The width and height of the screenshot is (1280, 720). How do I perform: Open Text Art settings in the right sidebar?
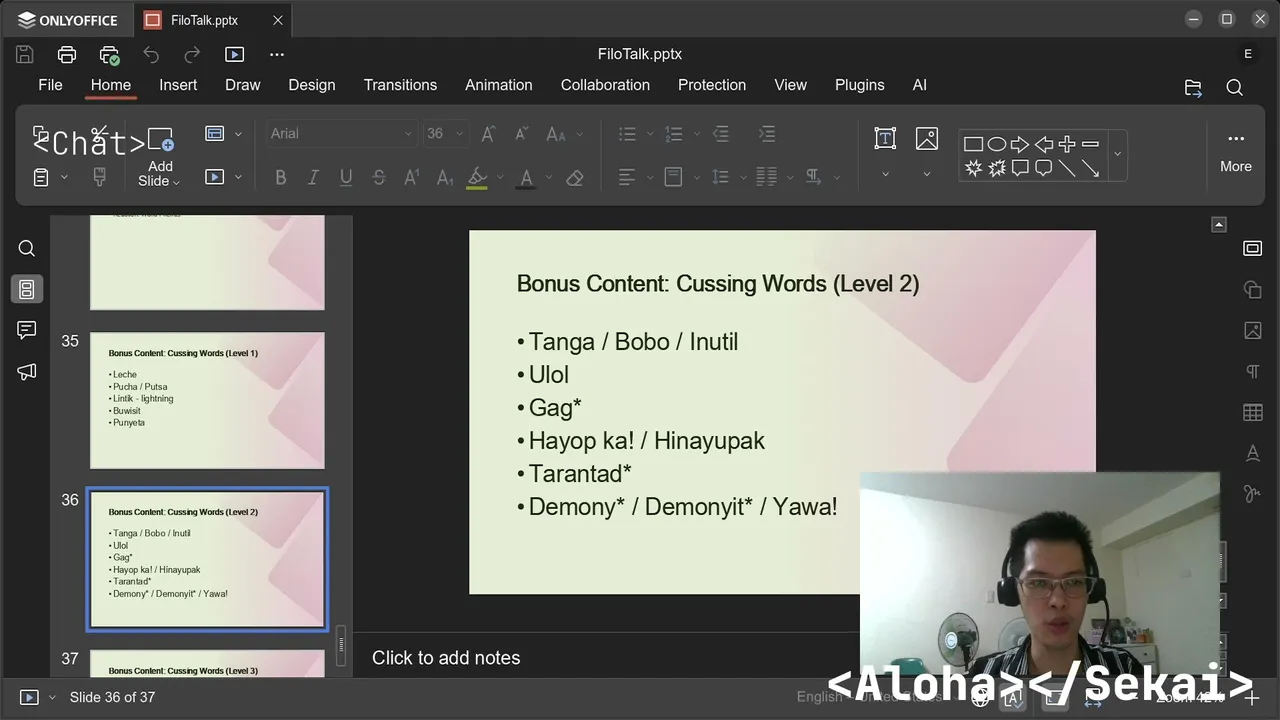tap(1252, 453)
